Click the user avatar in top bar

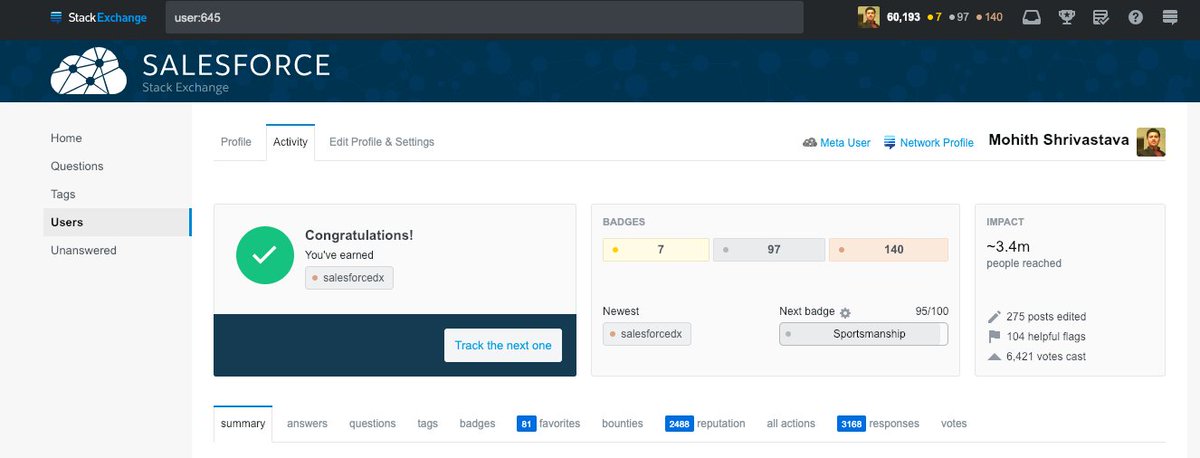[870, 17]
